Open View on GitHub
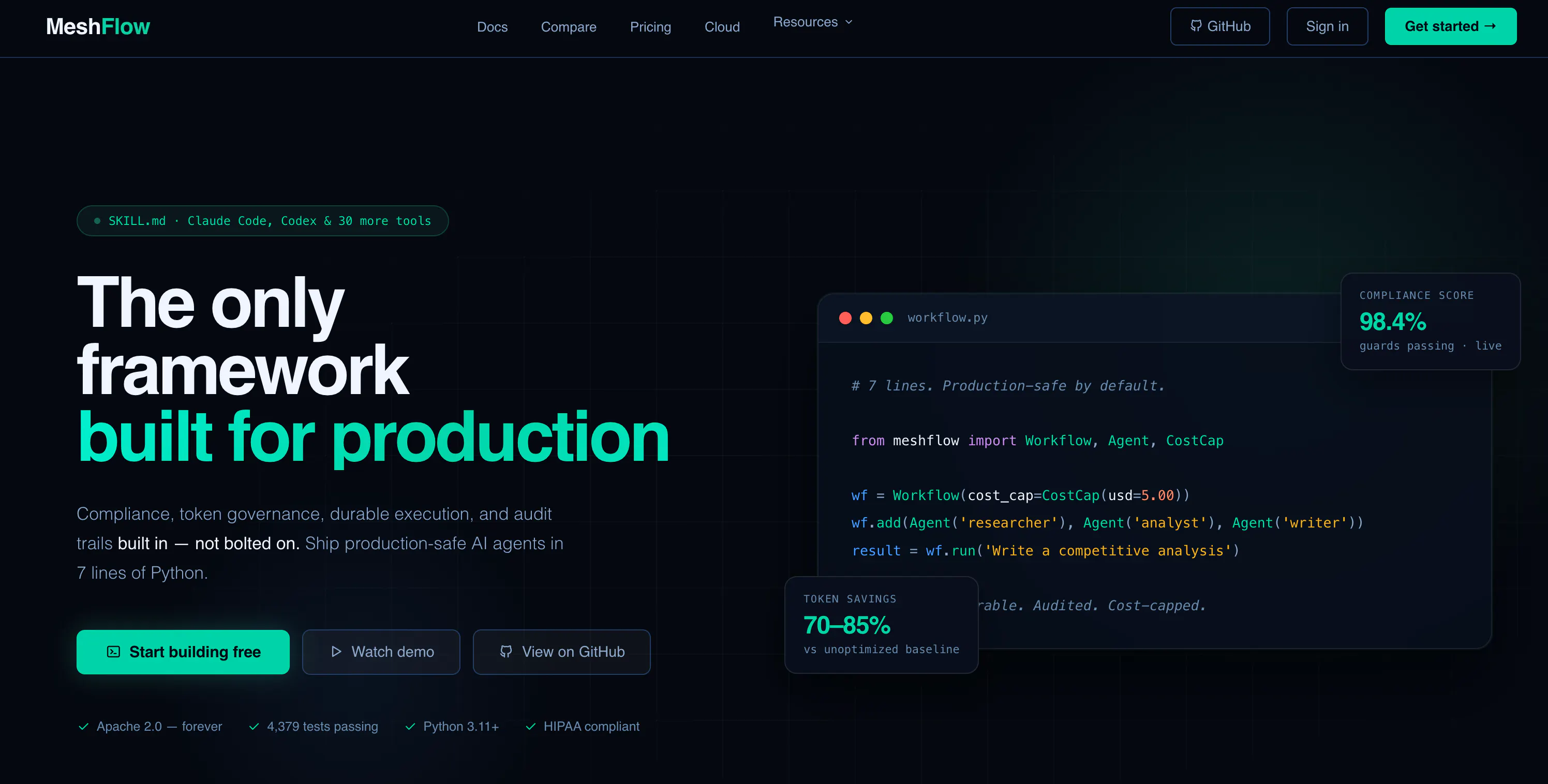Image resolution: width=1548 pixels, height=784 pixels. (x=561, y=652)
